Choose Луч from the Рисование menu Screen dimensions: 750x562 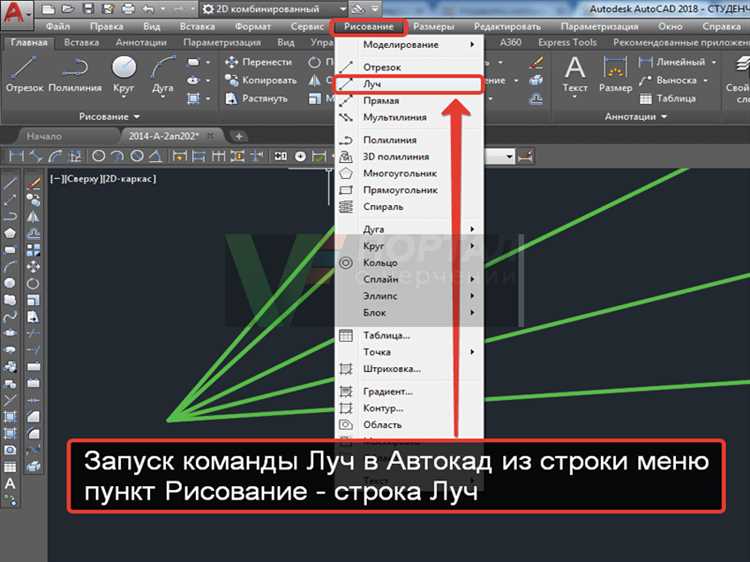pos(408,84)
